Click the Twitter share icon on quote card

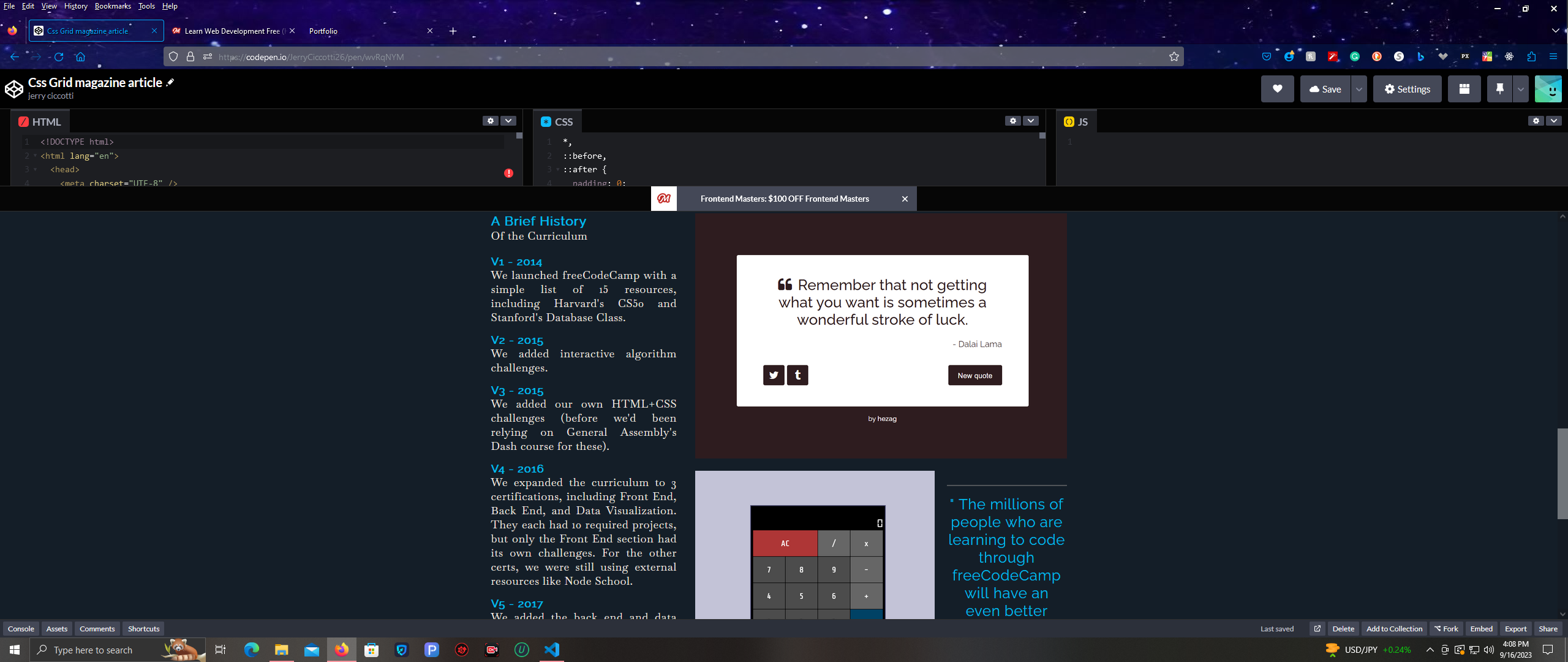coord(774,375)
